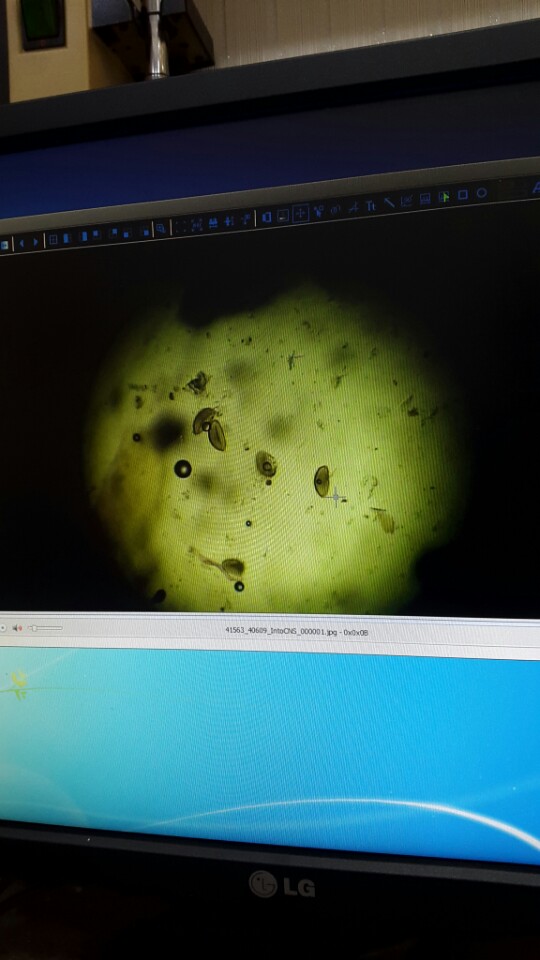Select the zoom magnifier tool
This screenshot has width=540, height=960.
click(x=160, y=228)
